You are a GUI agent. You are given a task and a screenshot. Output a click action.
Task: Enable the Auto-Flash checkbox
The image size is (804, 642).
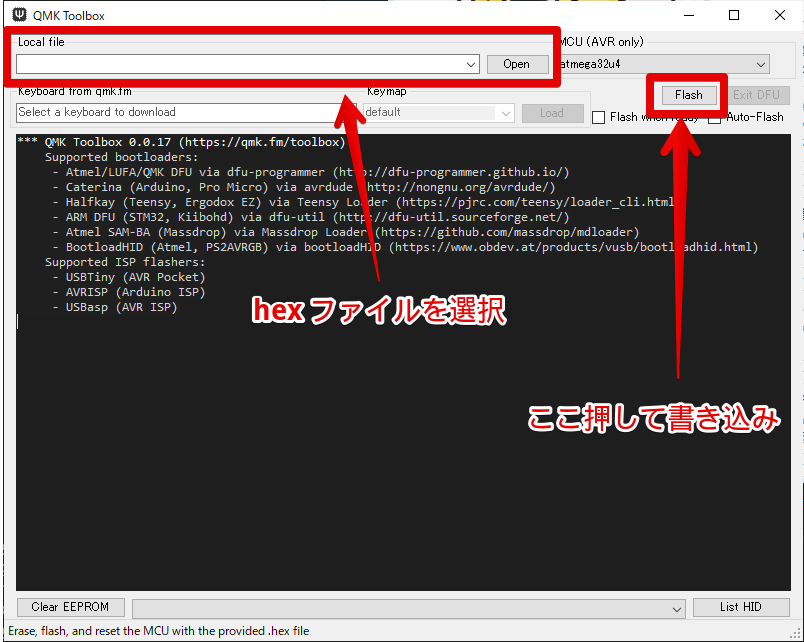pos(714,117)
